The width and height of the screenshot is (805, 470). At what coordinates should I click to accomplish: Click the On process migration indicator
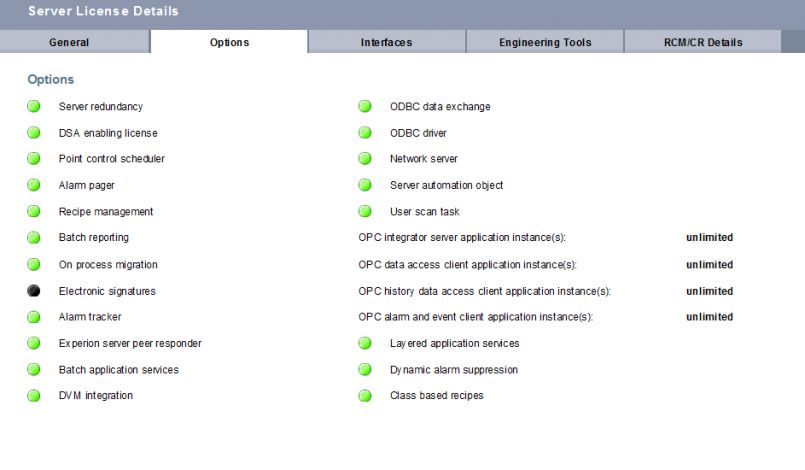34,264
